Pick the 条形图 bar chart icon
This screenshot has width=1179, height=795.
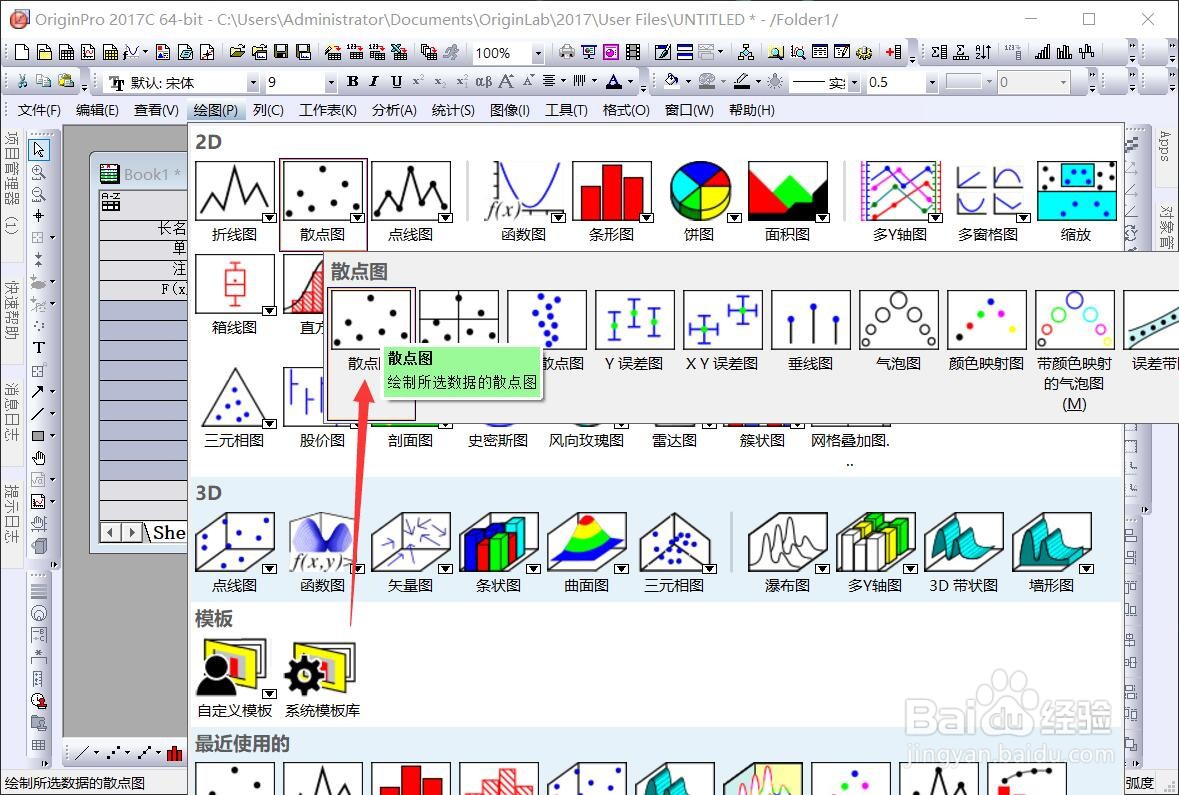[611, 192]
